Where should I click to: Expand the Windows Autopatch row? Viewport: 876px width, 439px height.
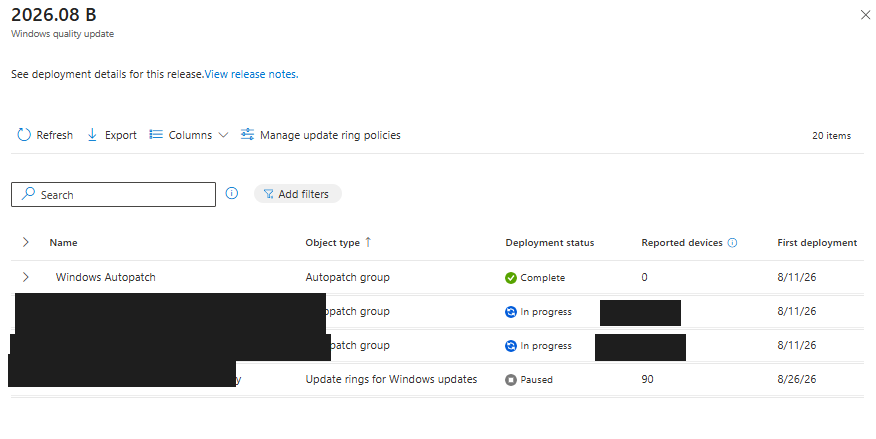pos(26,277)
